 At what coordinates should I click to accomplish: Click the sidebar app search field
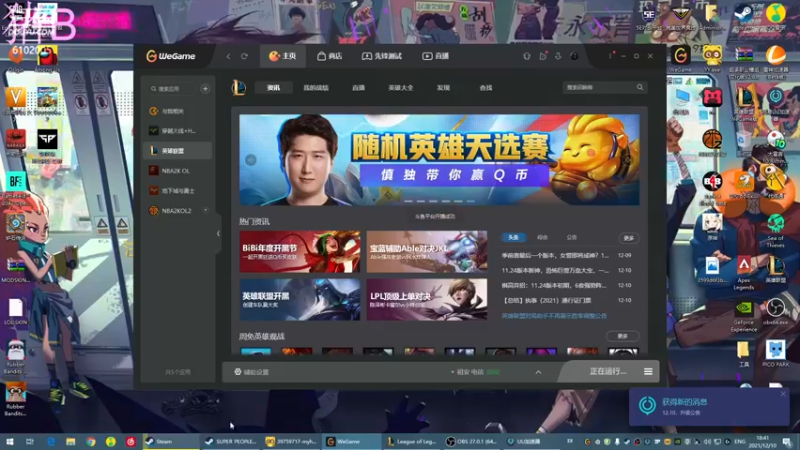click(170, 89)
